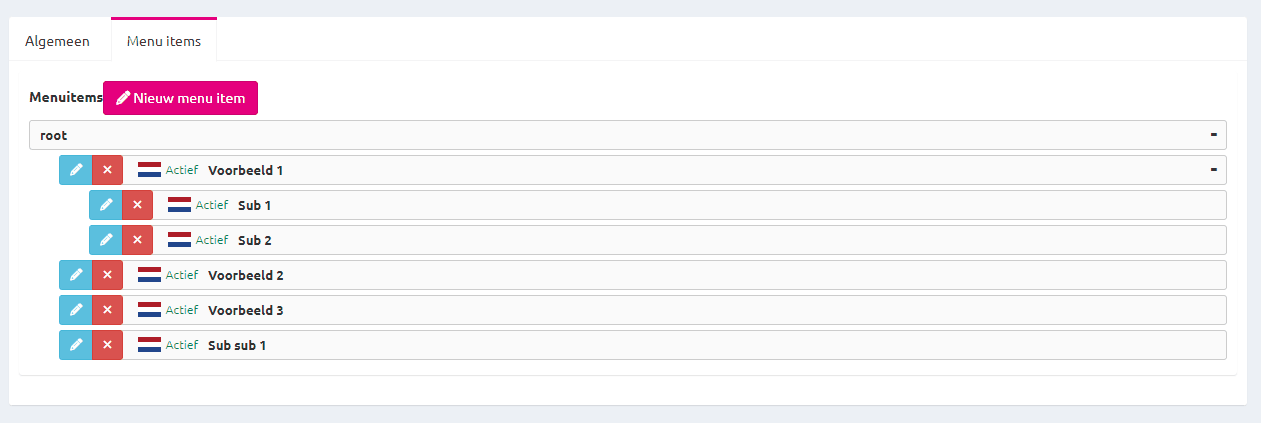The height and width of the screenshot is (423, 1261).
Task: Switch to the Algemeen tab
Action: [x=57, y=42]
